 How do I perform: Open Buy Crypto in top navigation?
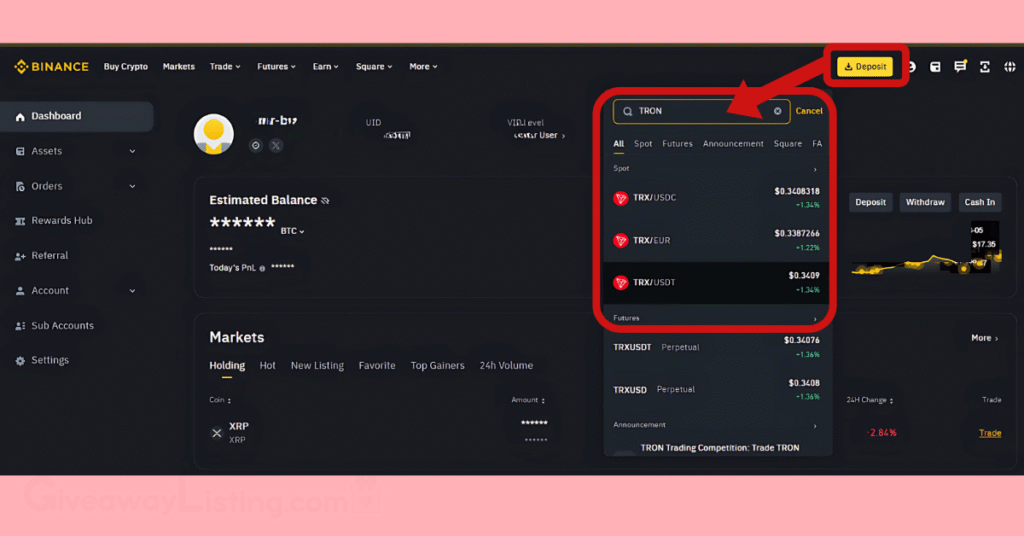point(125,67)
